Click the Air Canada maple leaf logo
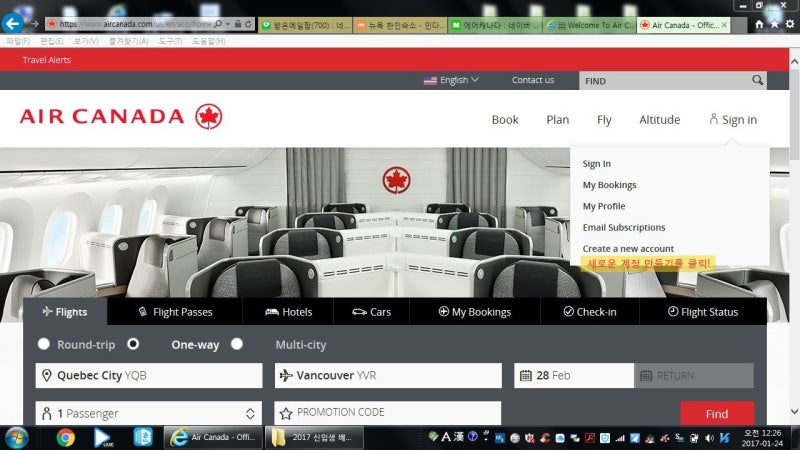This screenshot has height=450, width=800. coord(209,116)
